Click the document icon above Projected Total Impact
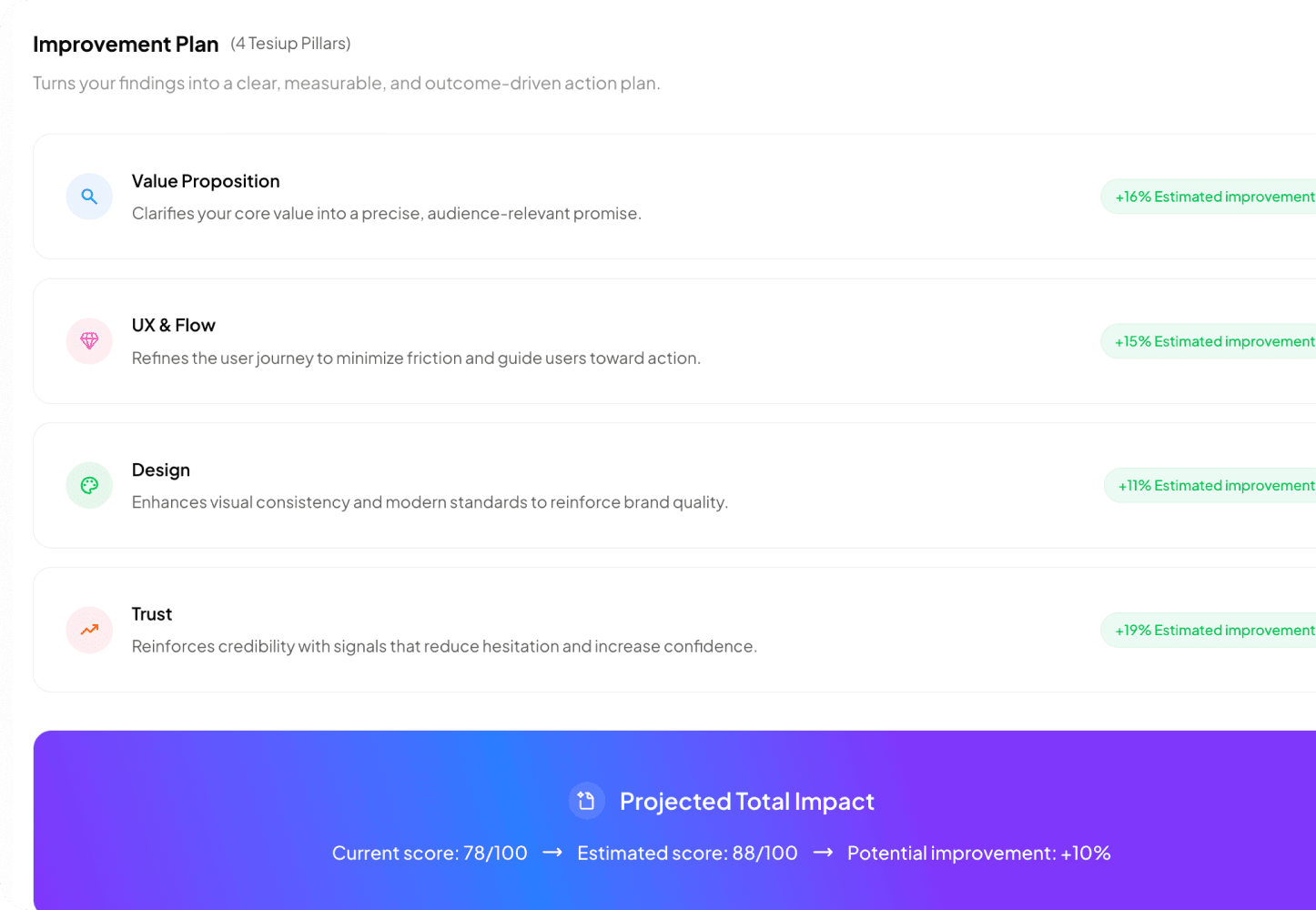This screenshot has height=910, width=1316. [x=586, y=800]
